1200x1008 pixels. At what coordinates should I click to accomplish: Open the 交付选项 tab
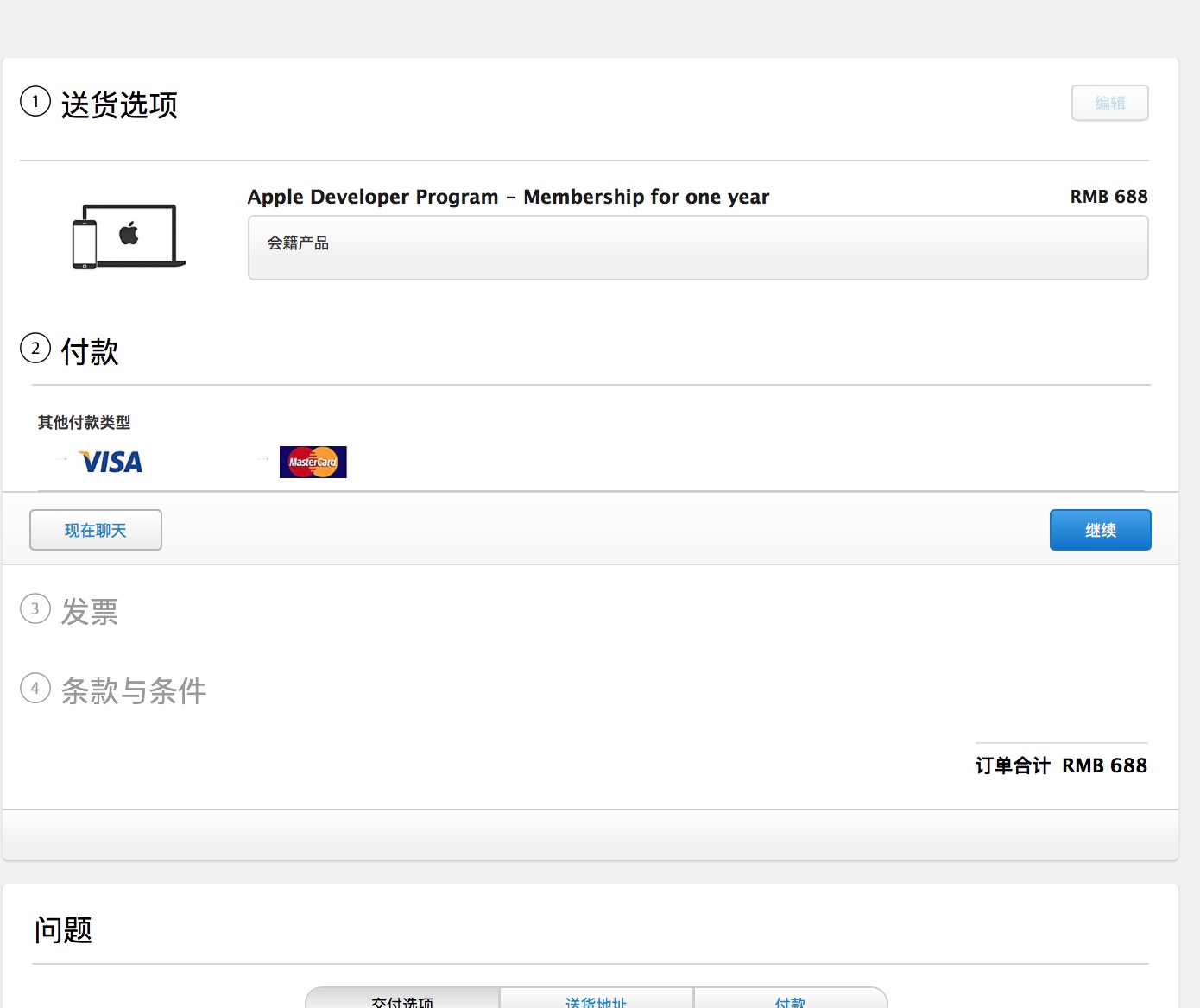click(402, 999)
